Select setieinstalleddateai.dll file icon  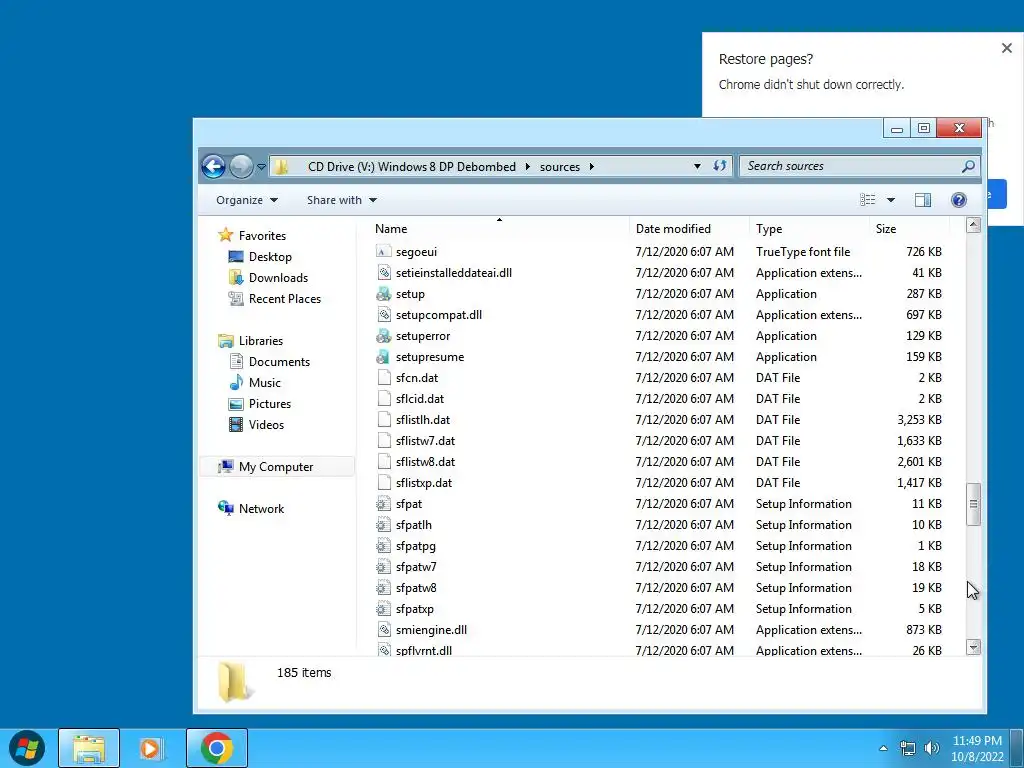384,272
